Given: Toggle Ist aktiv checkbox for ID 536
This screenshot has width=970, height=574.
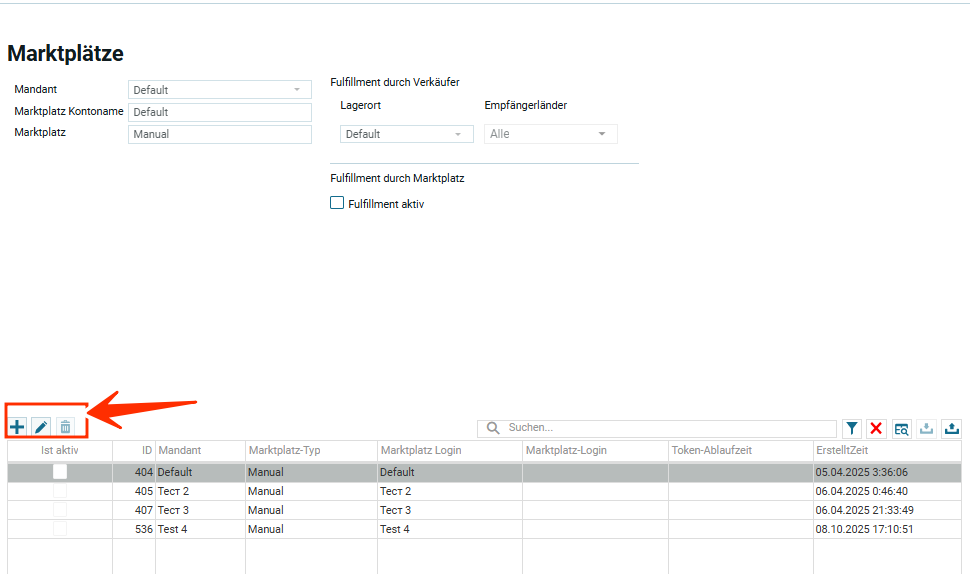Looking at the screenshot, I should coord(60,529).
